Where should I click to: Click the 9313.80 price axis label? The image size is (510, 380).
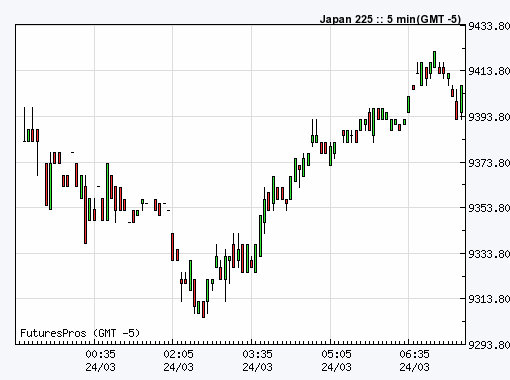(489, 299)
